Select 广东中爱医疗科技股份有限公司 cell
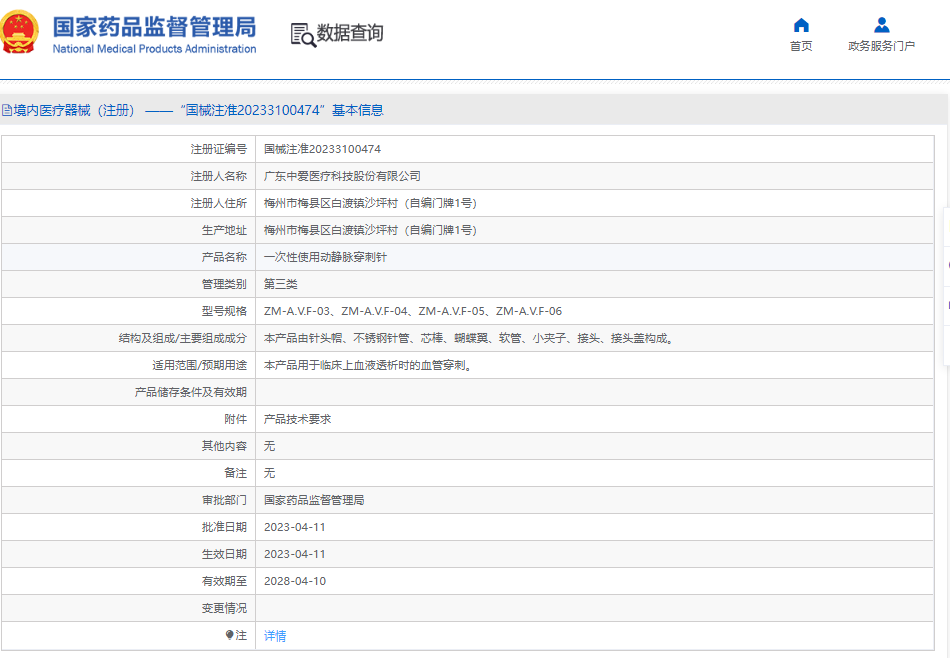 342,176
